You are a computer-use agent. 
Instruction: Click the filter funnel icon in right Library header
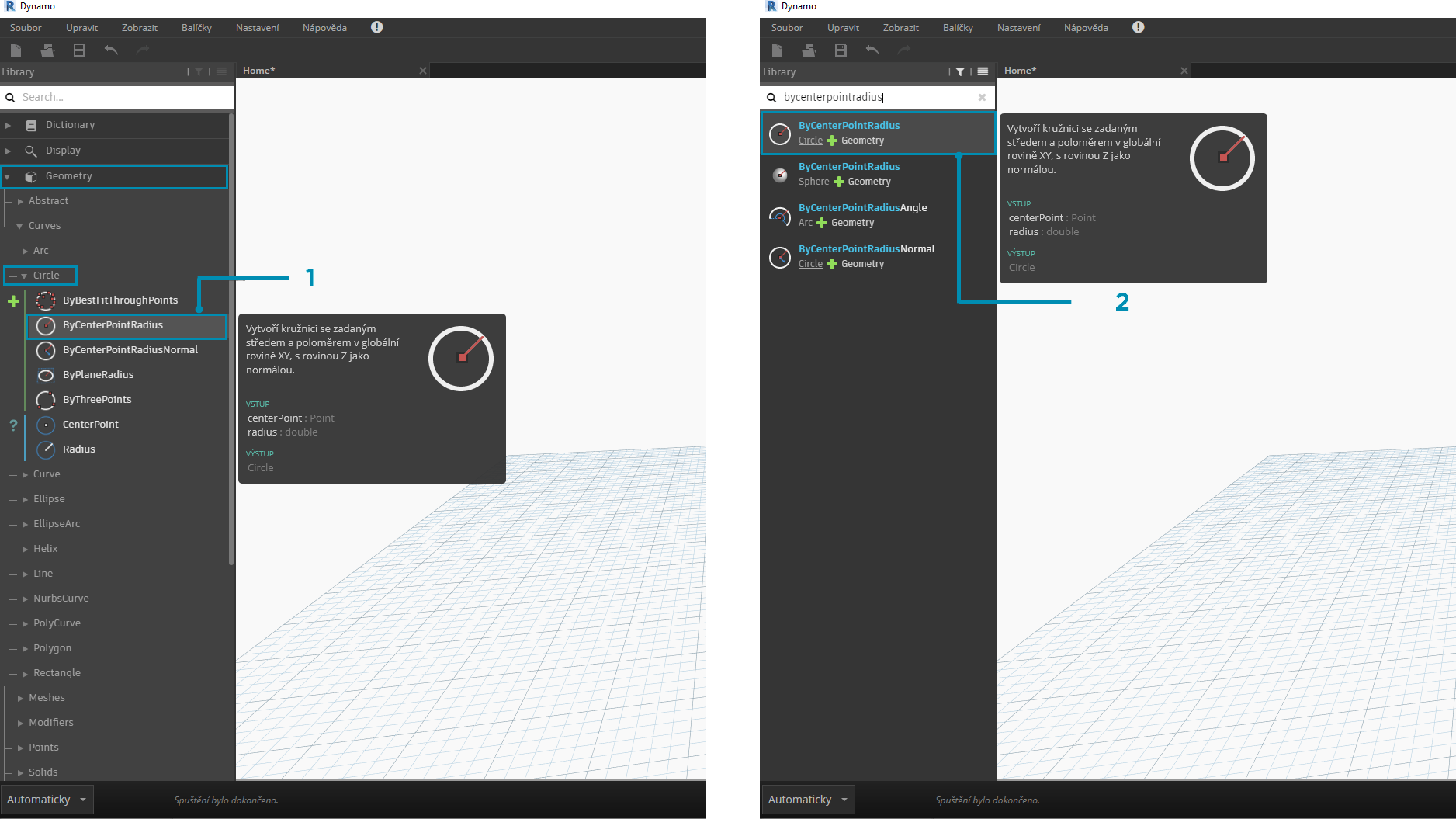[960, 71]
